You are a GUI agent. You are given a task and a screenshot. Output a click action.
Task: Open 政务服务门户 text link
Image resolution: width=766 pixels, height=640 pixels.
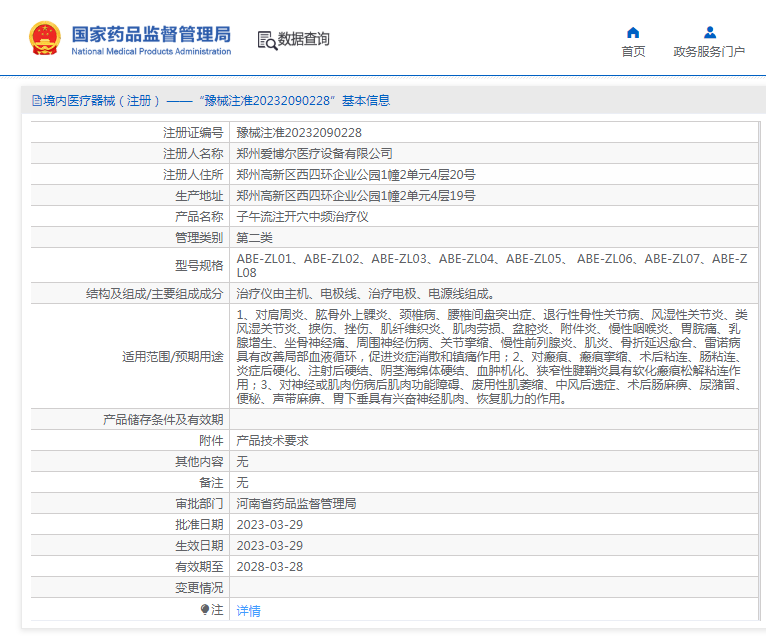pyautogui.click(x=709, y=51)
